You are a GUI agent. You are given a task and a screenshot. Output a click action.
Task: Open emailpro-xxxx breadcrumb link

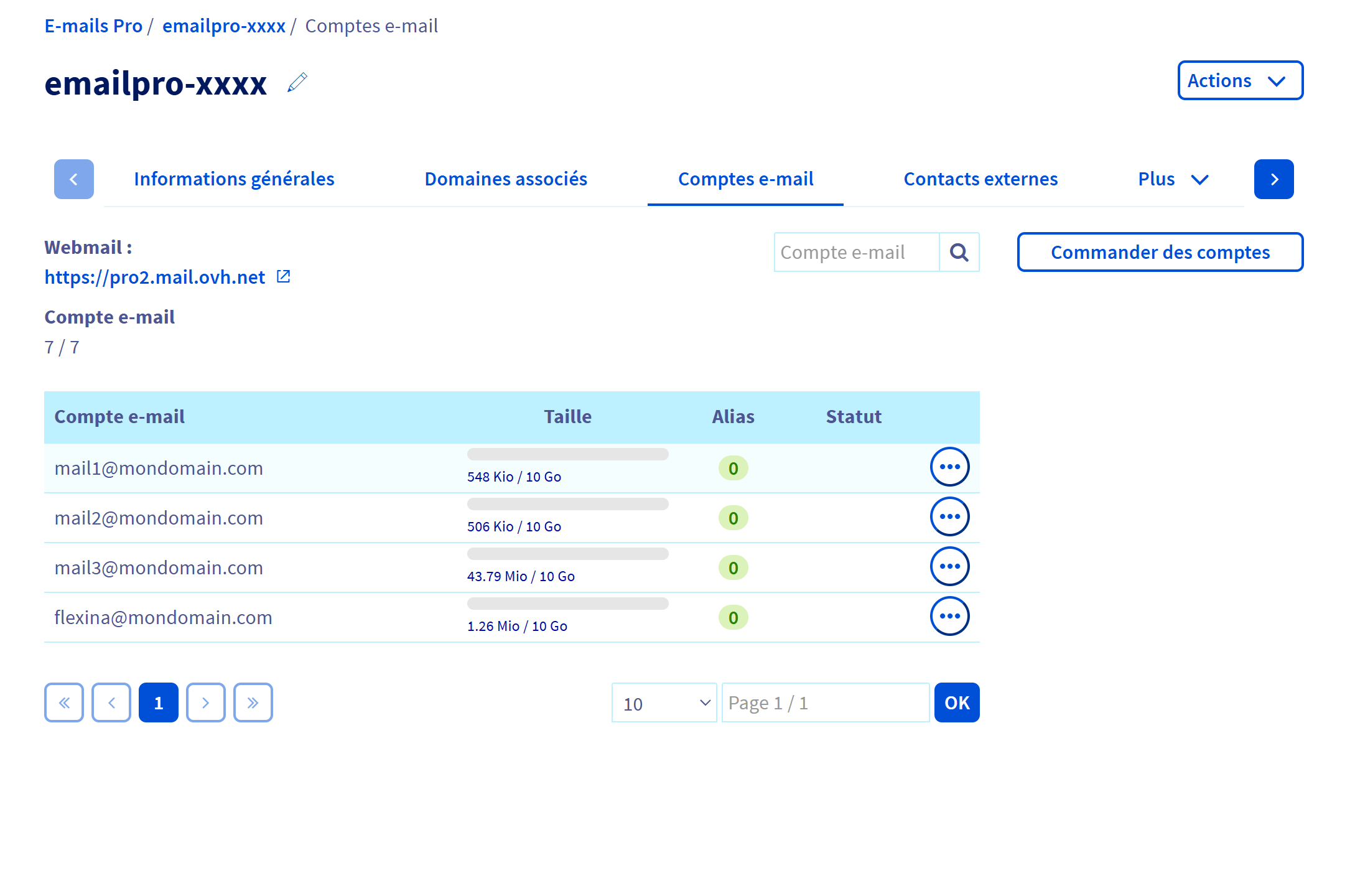tap(224, 26)
